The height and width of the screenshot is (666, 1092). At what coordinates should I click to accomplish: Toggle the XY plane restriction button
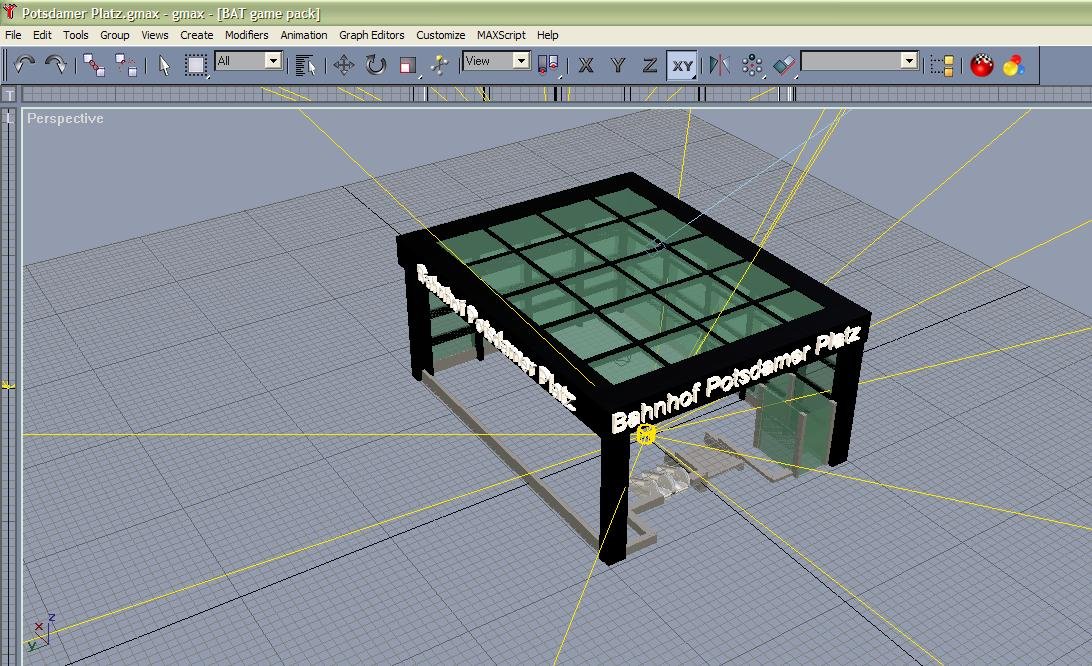pyautogui.click(x=682, y=65)
